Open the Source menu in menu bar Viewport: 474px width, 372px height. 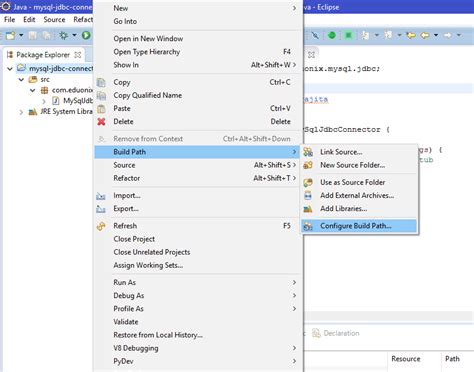click(54, 20)
